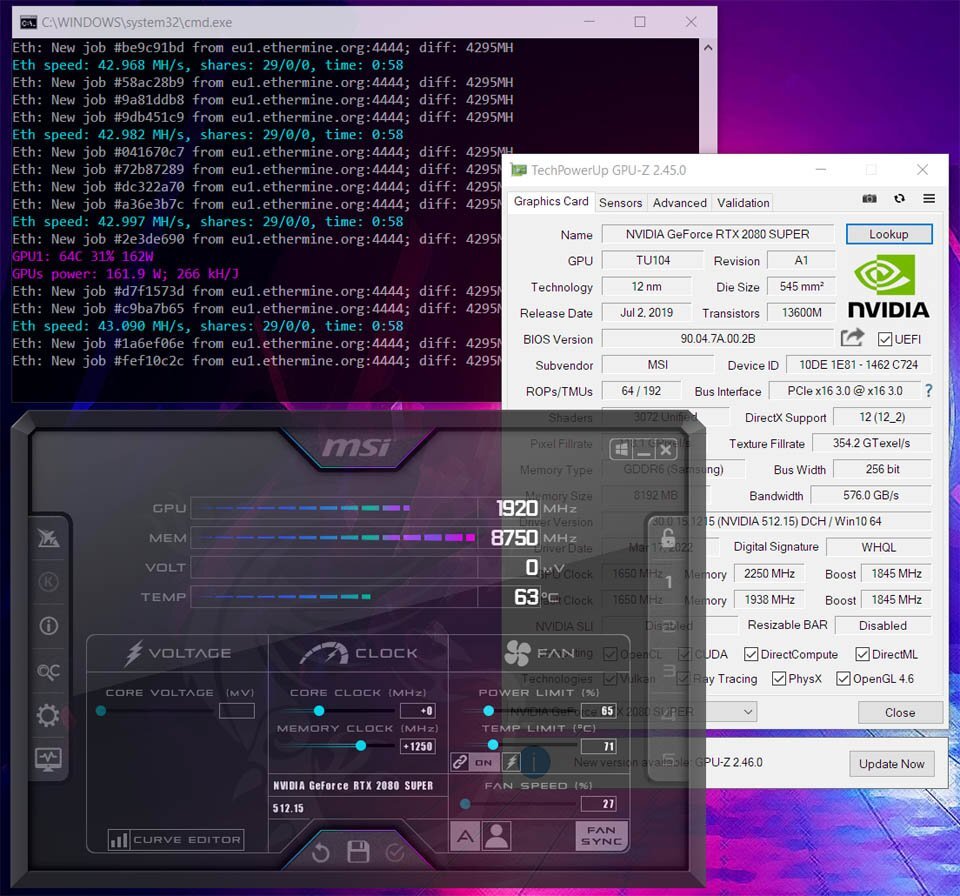Viewport: 960px width, 896px height.
Task: Click the priority lightning icon near temp limit
Action: (511, 762)
